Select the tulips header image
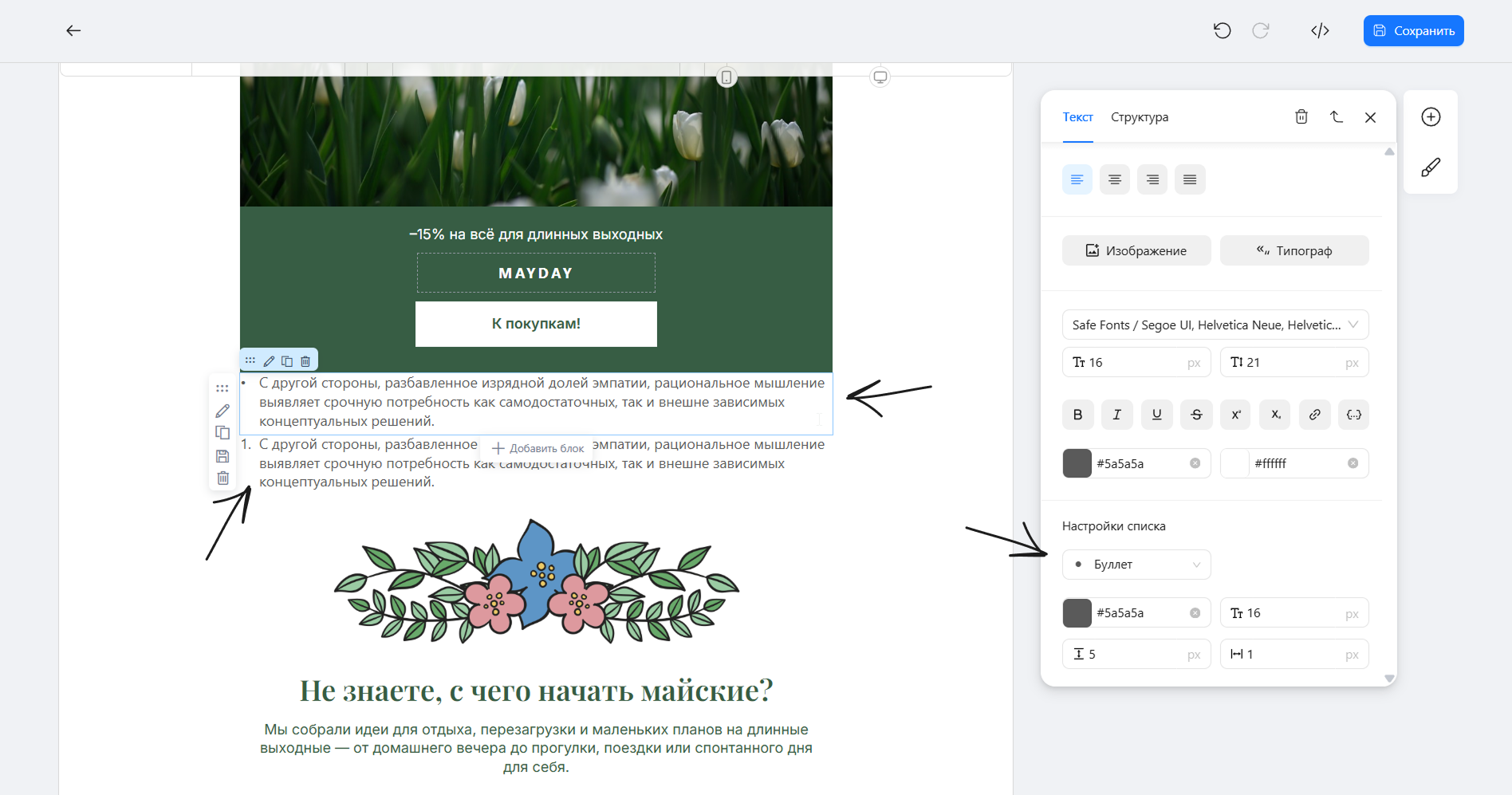 point(536,141)
